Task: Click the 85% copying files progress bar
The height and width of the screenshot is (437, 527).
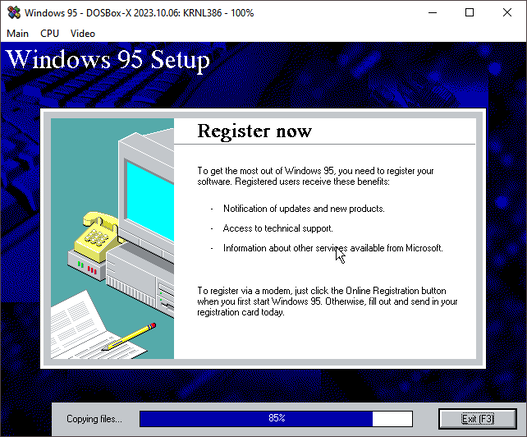Action: pyautogui.click(x=276, y=419)
